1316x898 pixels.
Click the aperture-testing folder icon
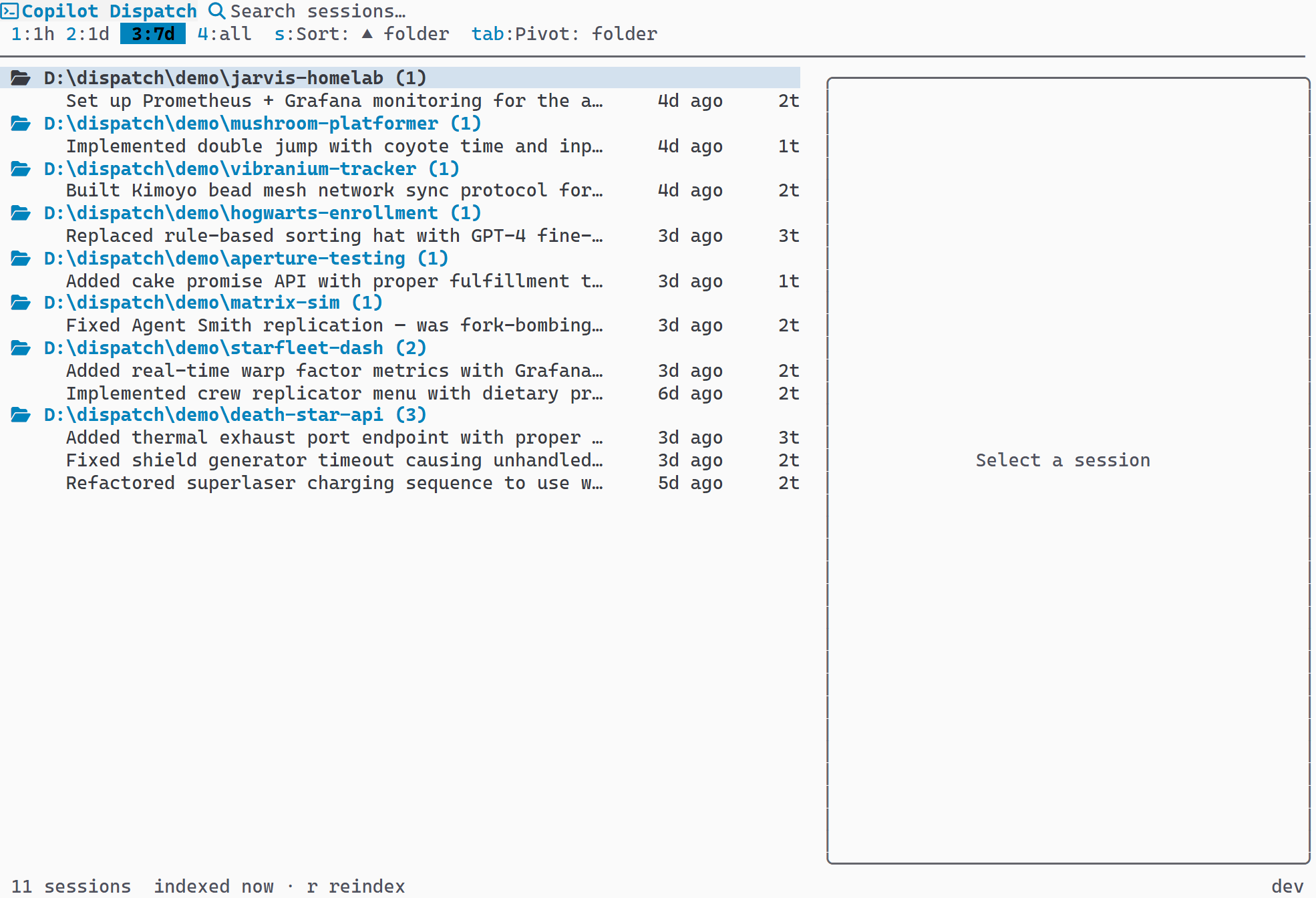[x=20, y=258]
